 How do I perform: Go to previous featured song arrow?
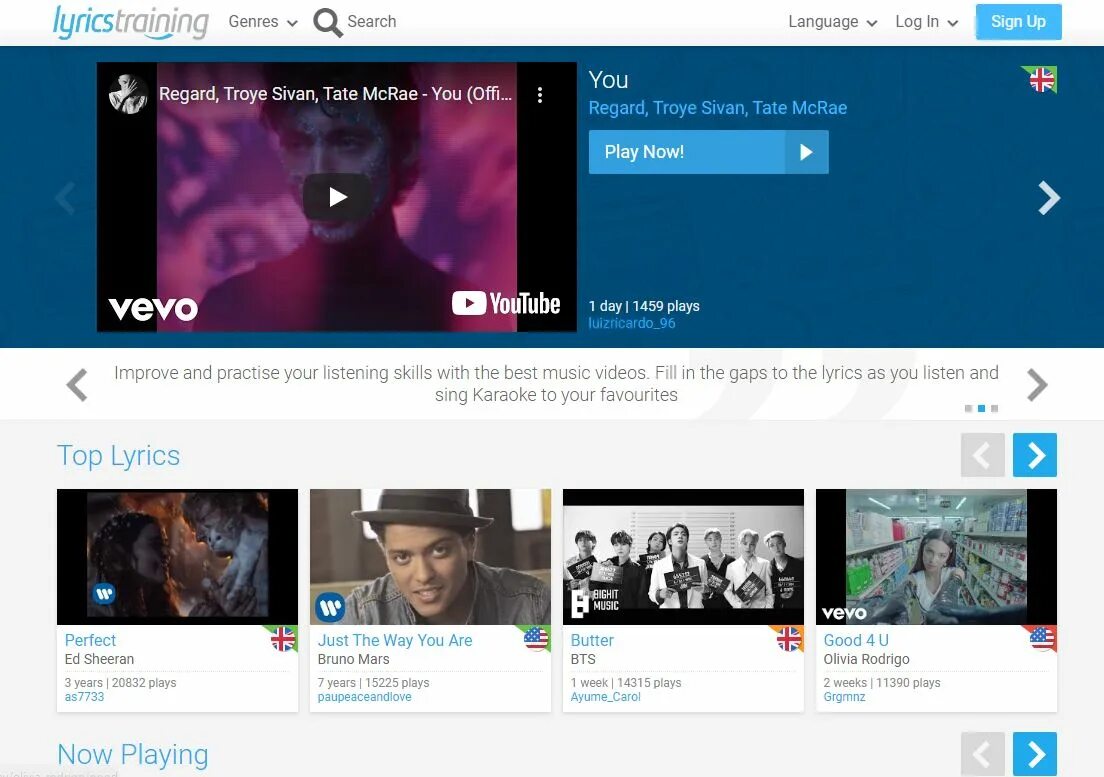[x=65, y=198]
